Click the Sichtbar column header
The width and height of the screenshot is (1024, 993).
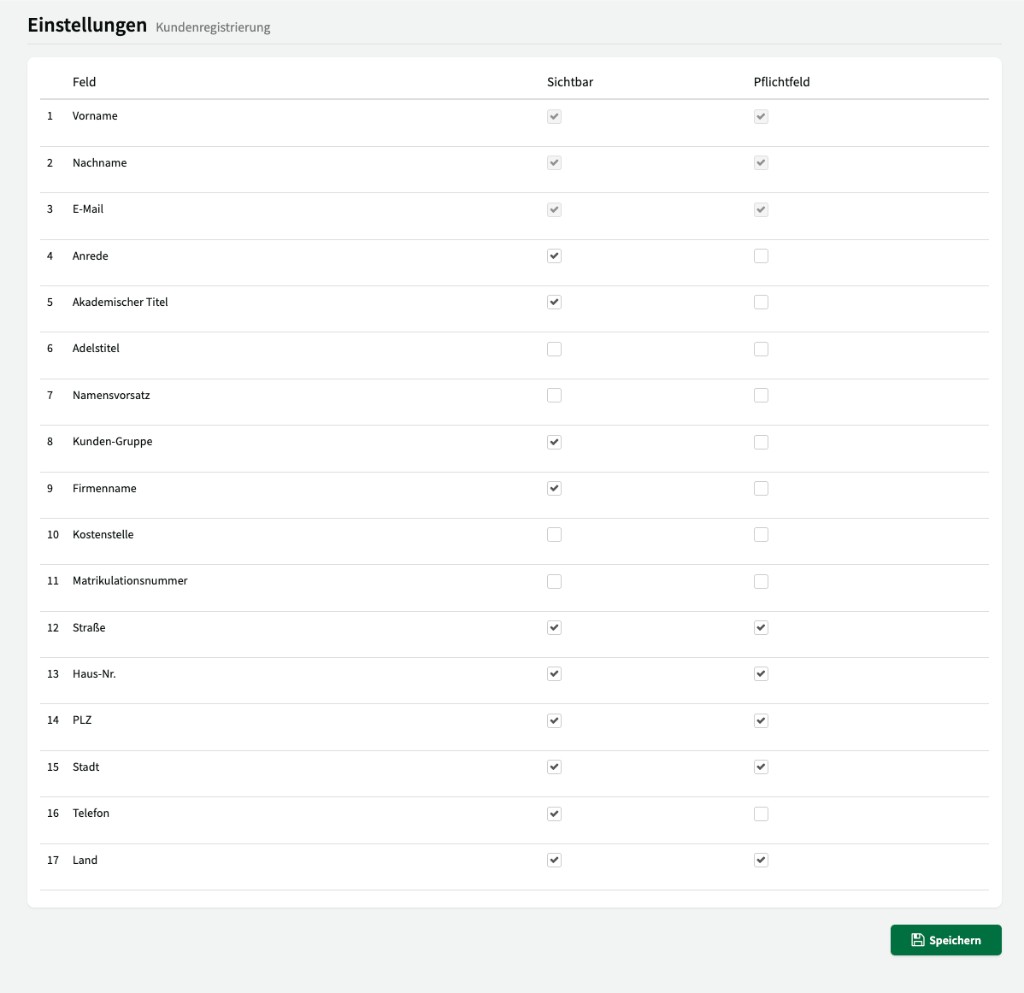570,82
